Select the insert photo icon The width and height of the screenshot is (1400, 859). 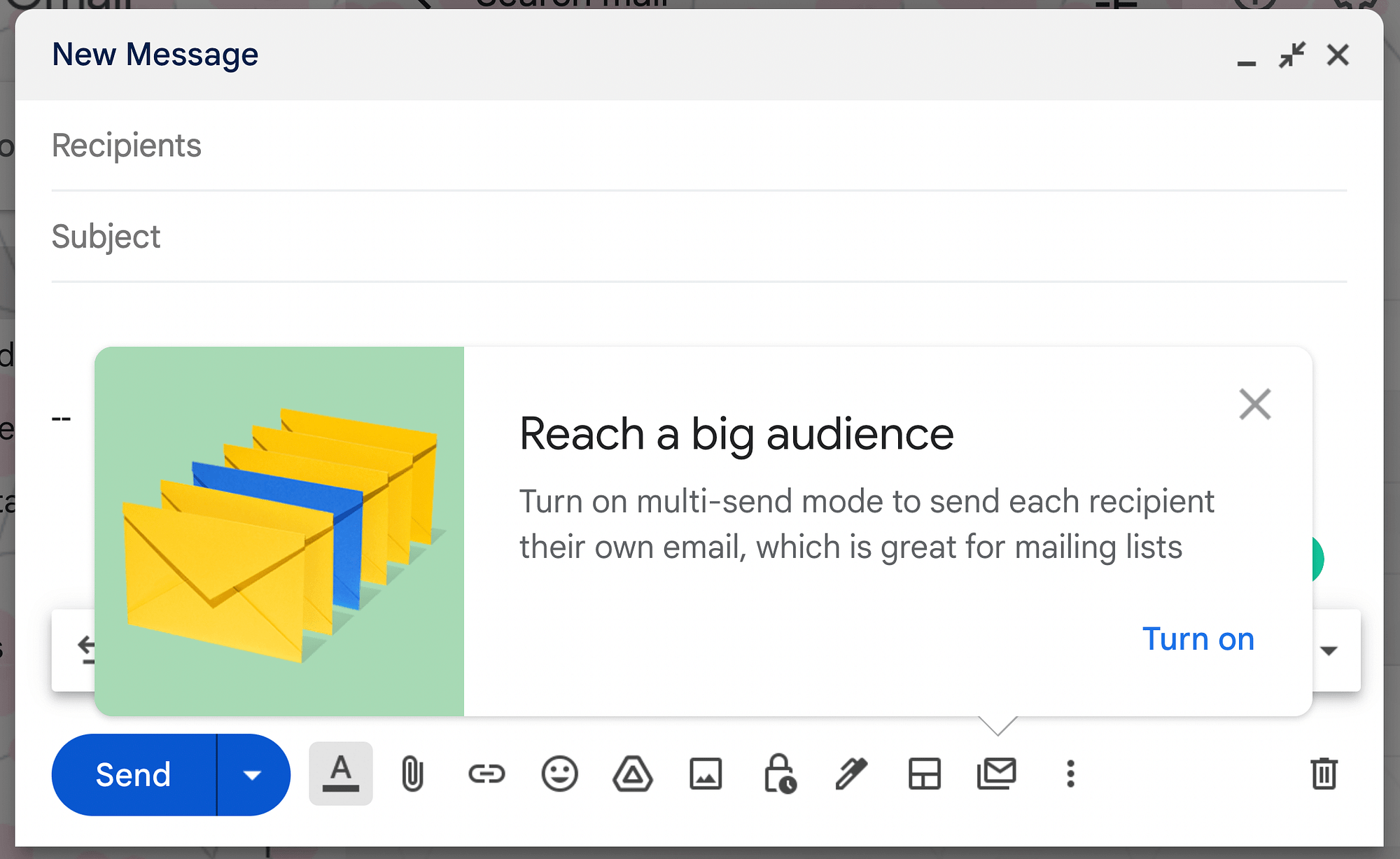[706, 775]
